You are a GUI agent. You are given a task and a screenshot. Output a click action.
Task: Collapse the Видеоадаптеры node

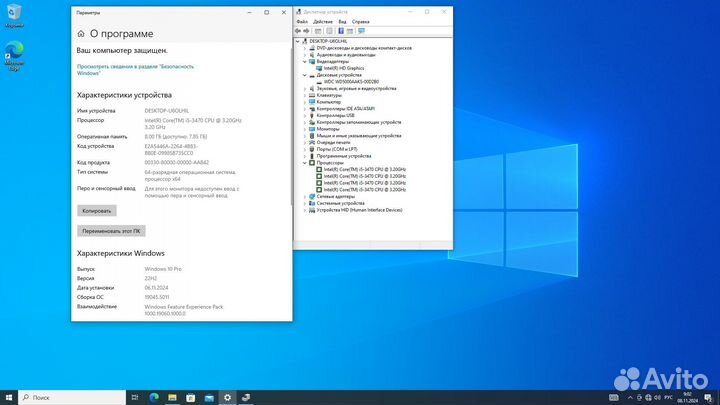tap(304, 62)
